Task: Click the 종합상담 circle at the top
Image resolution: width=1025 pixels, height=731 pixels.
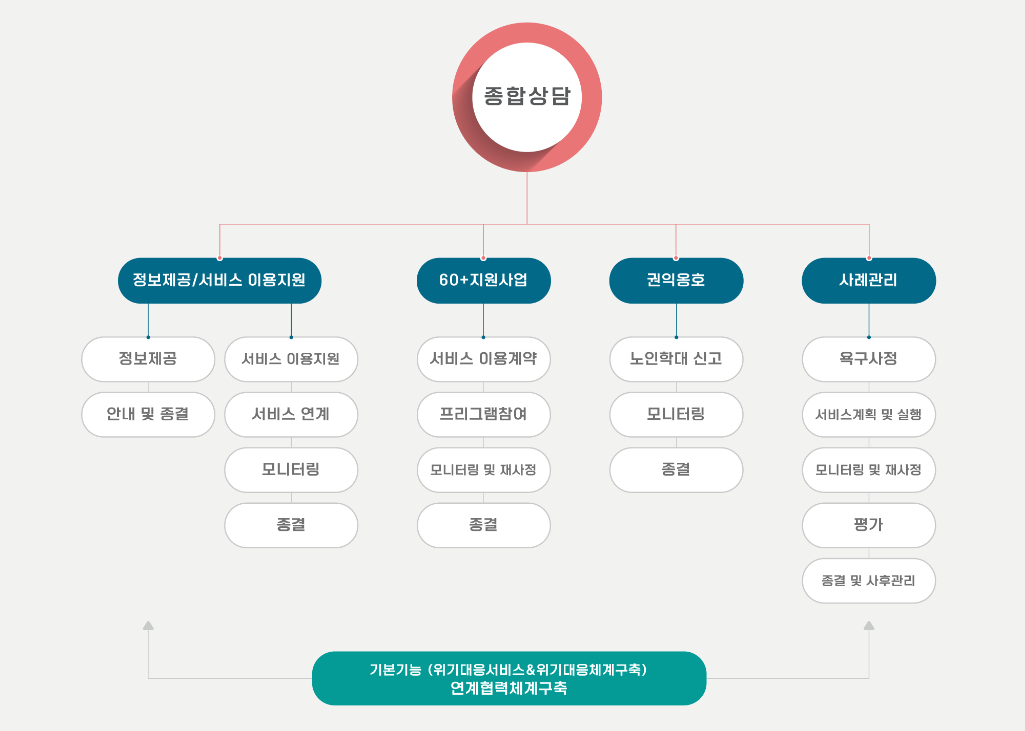Action: [529, 95]
